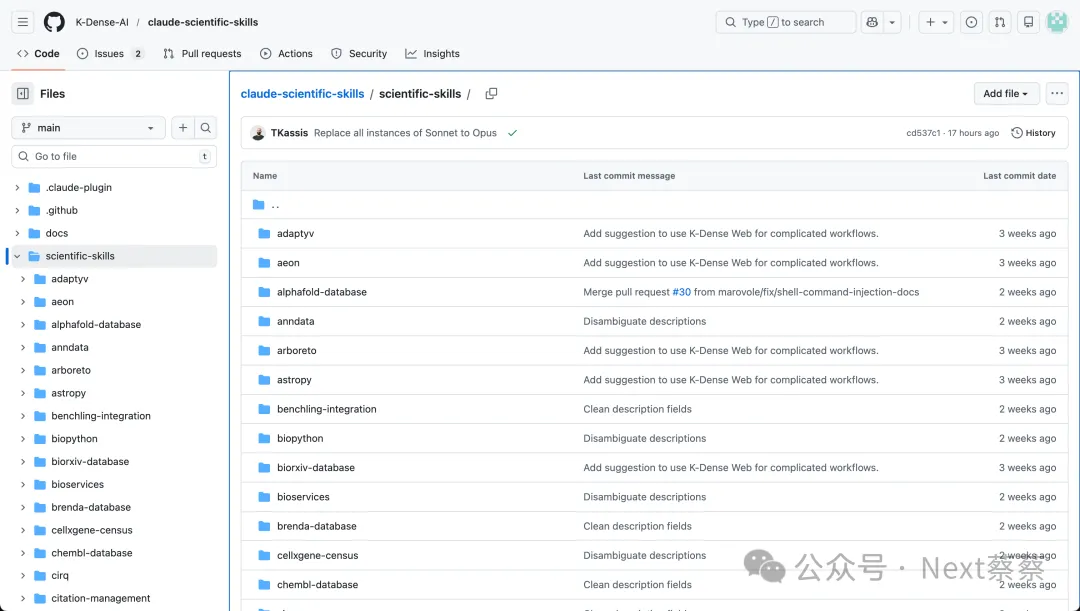Open the more options ellipsis button

pyautogui.click(x=1057, y=94)
